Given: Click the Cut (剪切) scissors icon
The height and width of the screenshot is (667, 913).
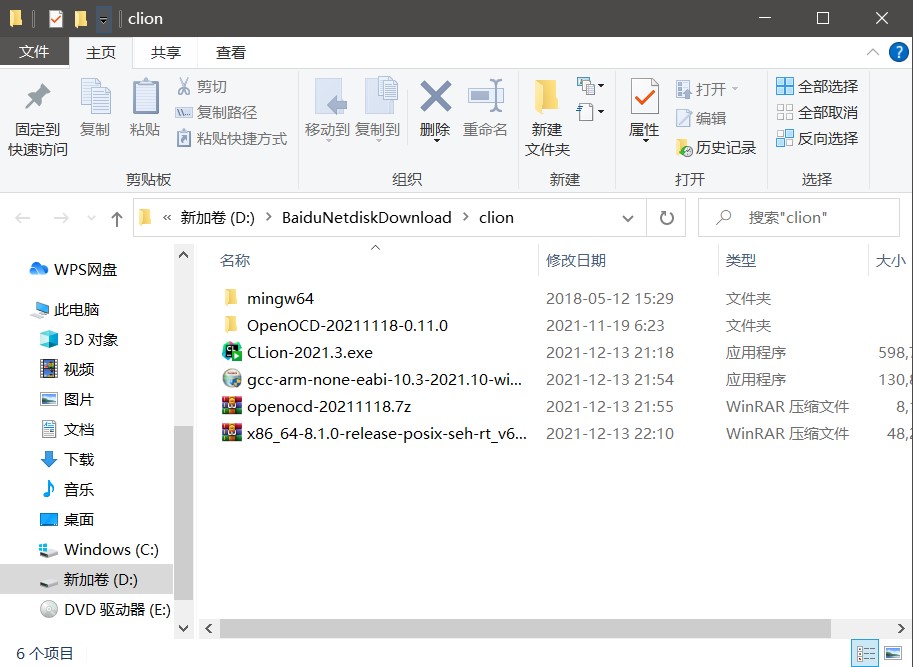Looking at the screenshot, I should 184,87.
